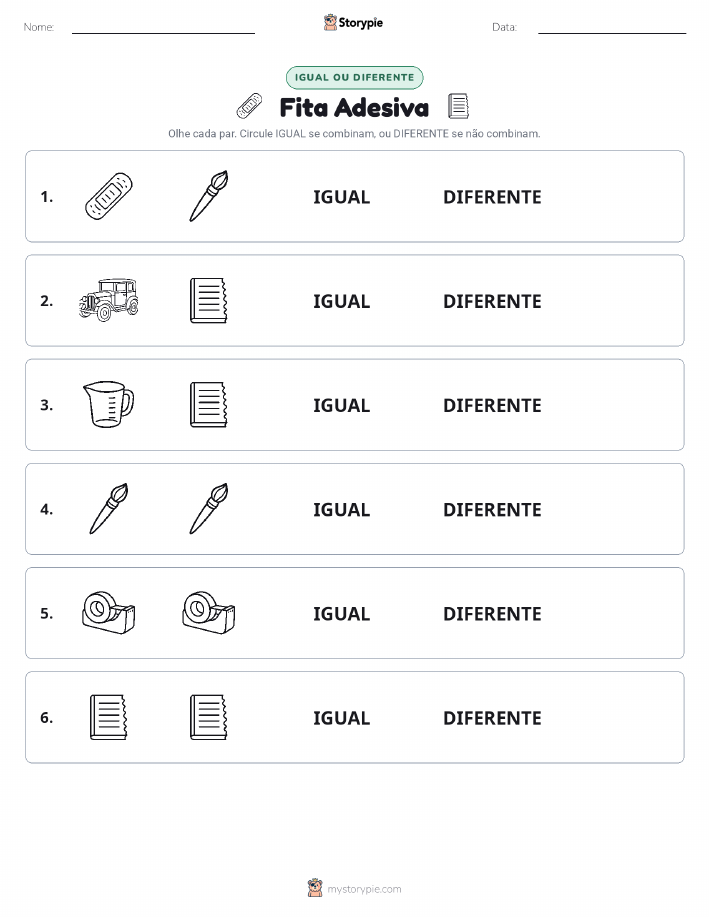The height and width of the screenshot is (917, 709).
Task: Choose IGUAL for row 4
Action: [x=342, y=509]
